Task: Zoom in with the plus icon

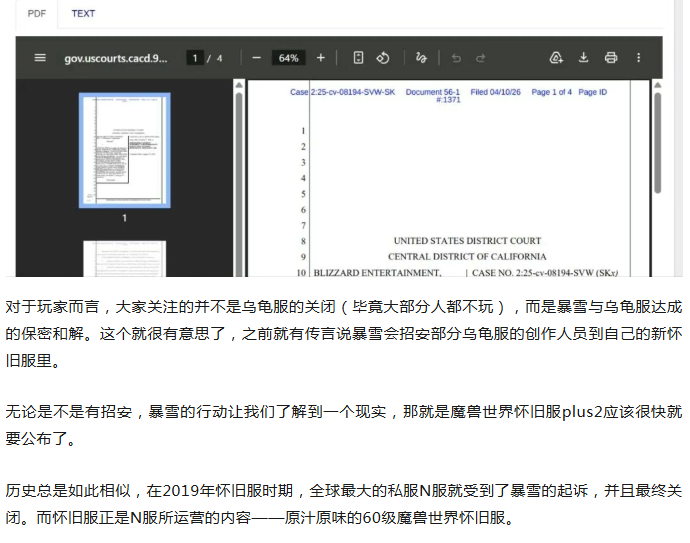Action: 320,58
